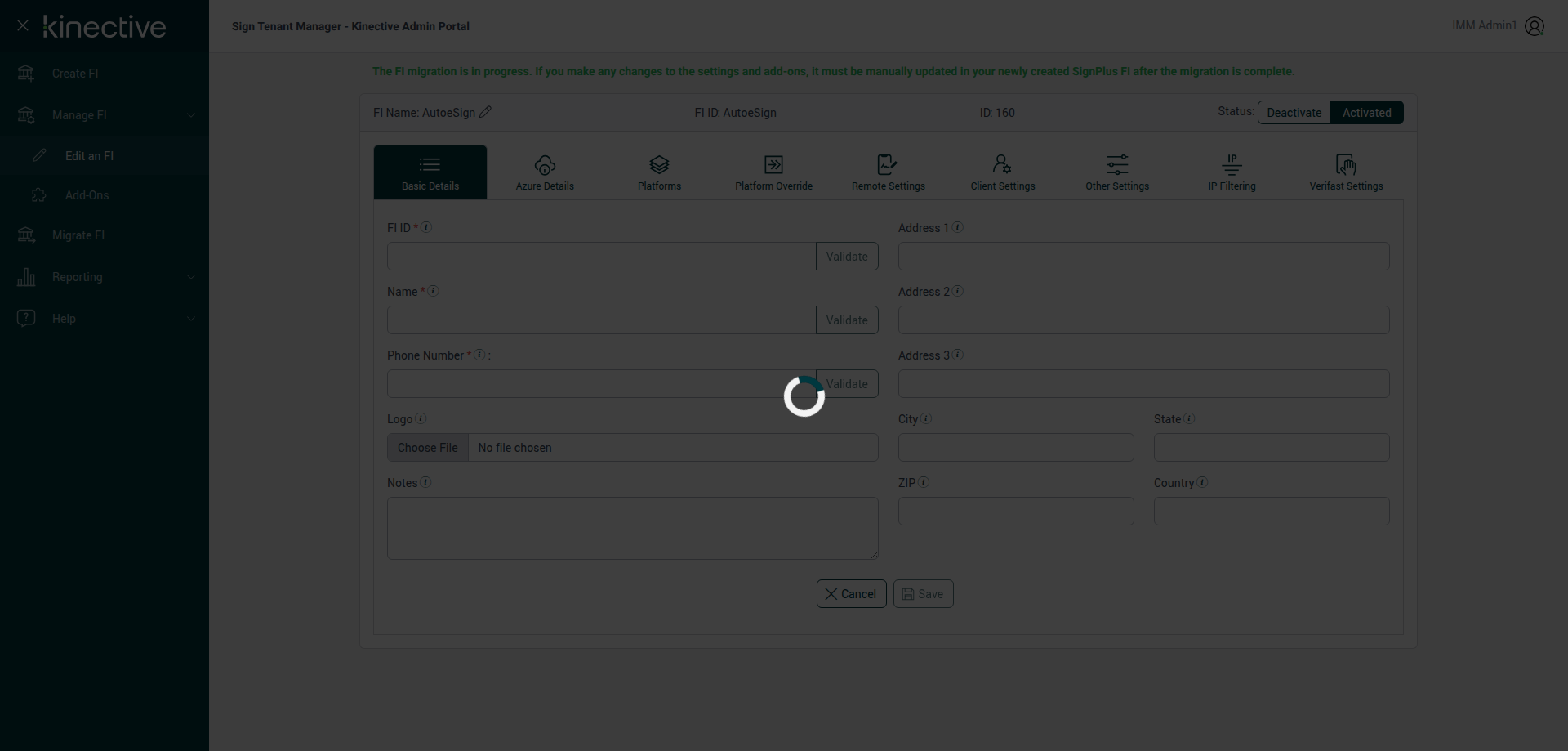
Task: Click the Notes info icon
Action: 425,482
